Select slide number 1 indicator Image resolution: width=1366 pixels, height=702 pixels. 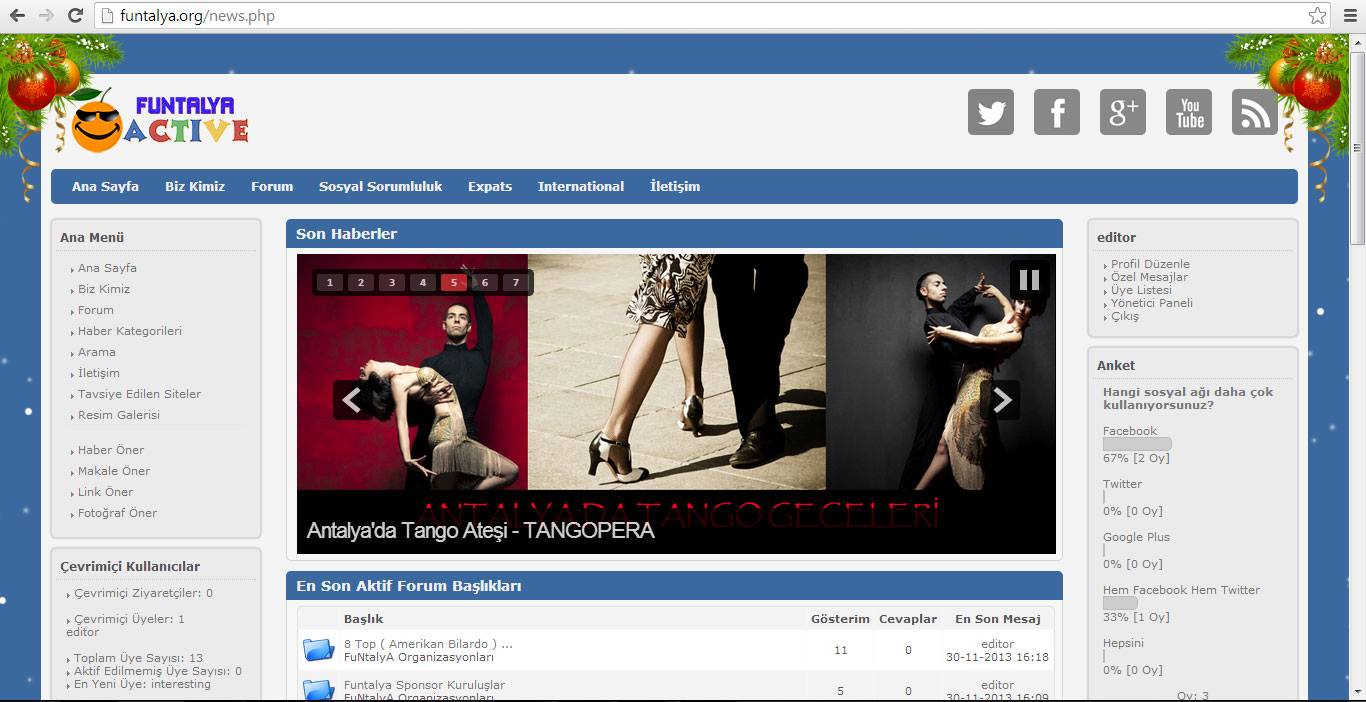(x=330, y=283)
